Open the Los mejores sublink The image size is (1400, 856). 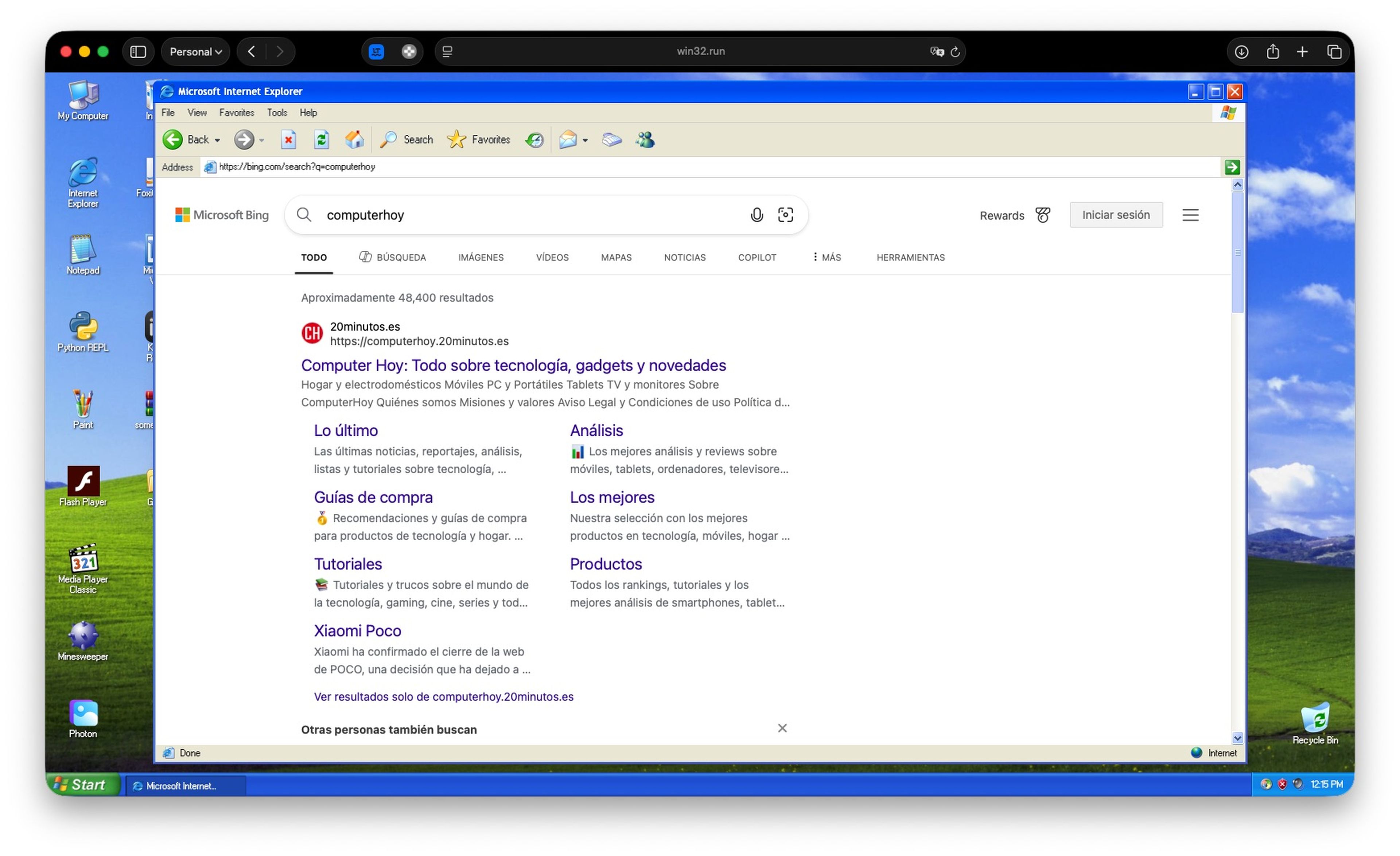click(612, 497)
